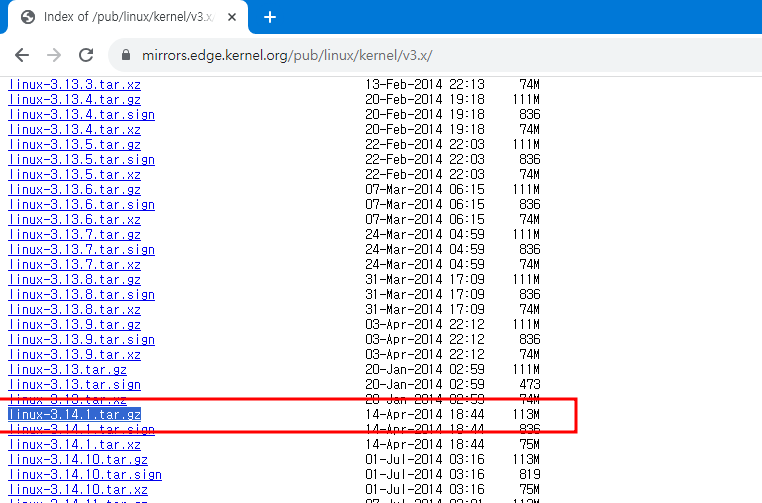Click the 113M size of linux-3.14.1.tar.gz
Viewport: 762px width, 503px height.
[x=526, y=415]
